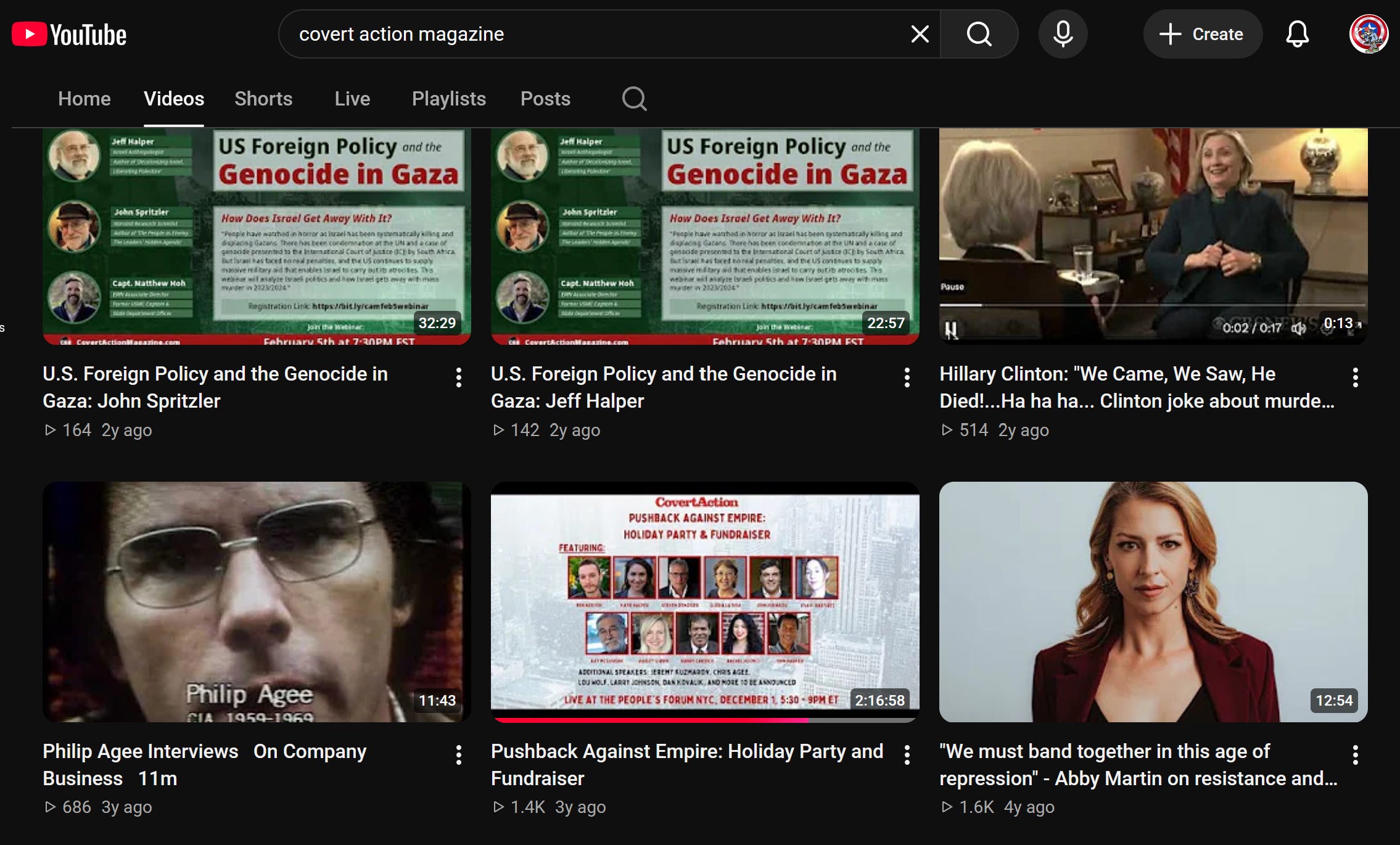Open the Abby Martin video thumbnail
This screenshot has width=1400, height=845.
pyautogui.click(x=1153, y=602)
